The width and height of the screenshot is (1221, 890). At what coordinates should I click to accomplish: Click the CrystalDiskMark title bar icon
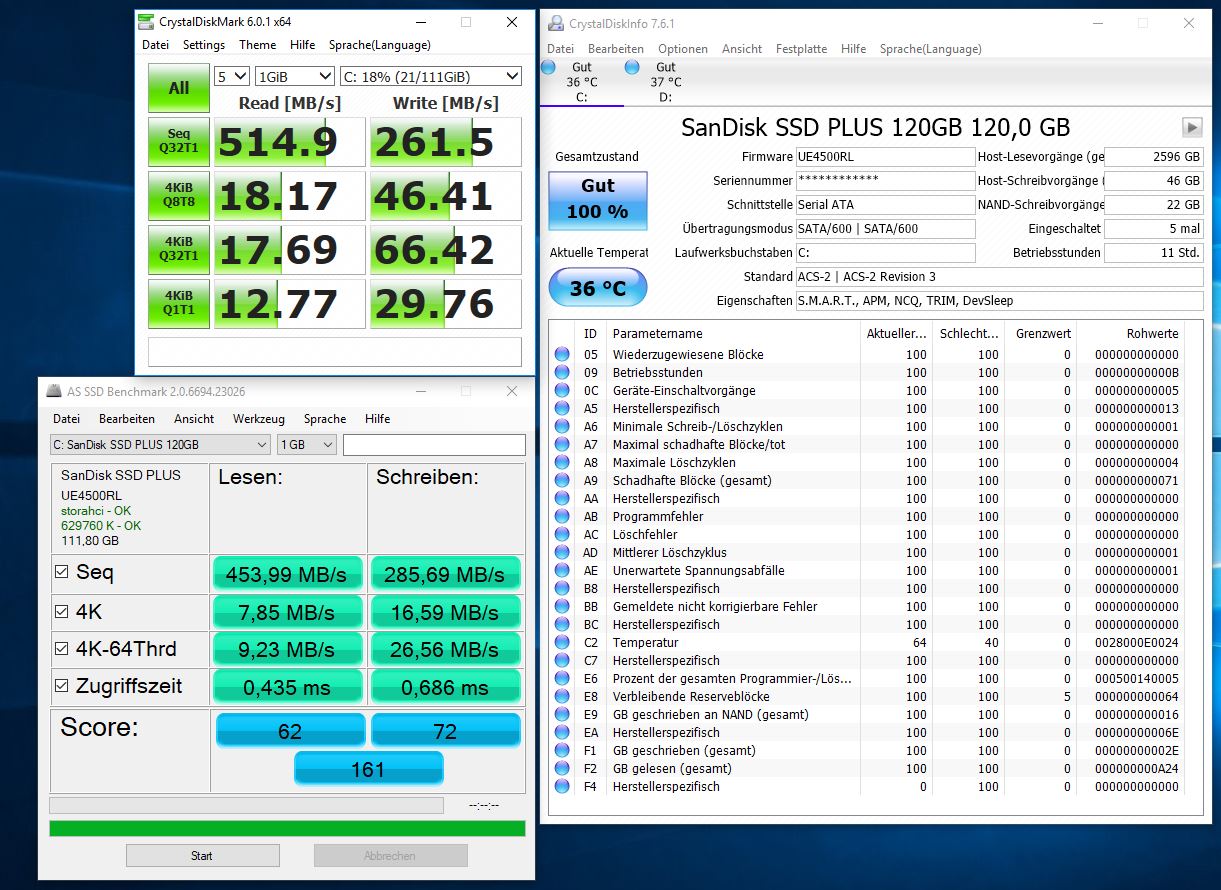[x=147, y=21]
